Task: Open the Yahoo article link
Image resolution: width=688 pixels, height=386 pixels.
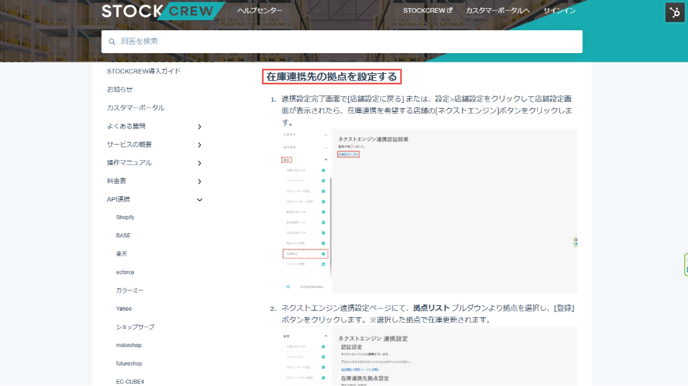Action: [x=124, y=309]
